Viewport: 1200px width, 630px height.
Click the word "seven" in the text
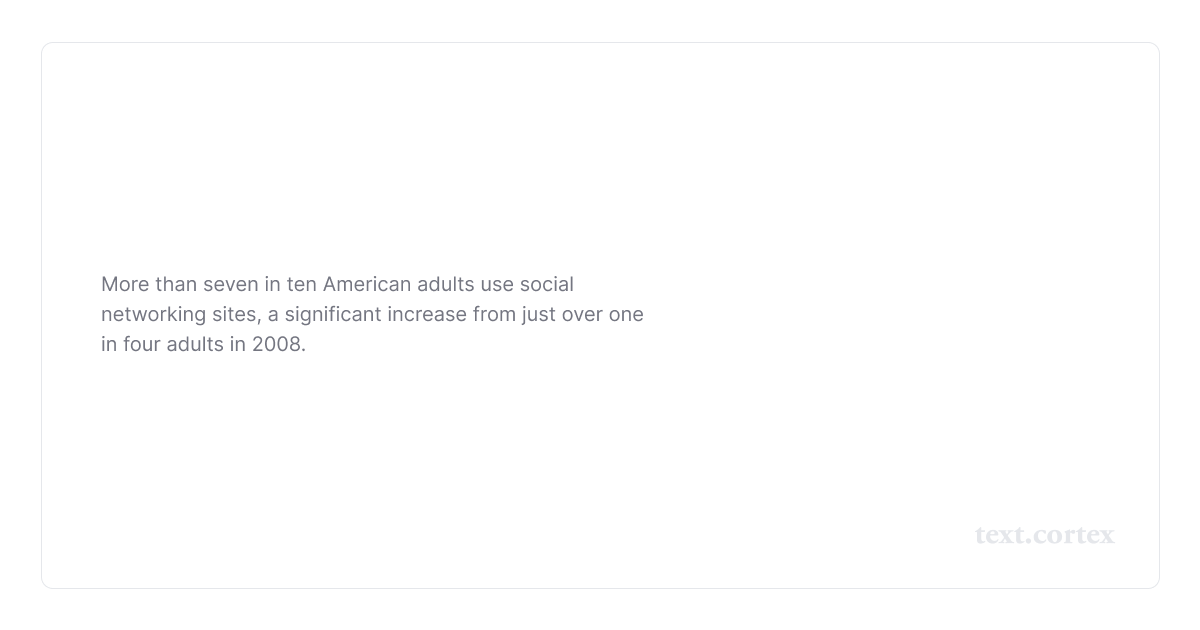coord(231,284)
